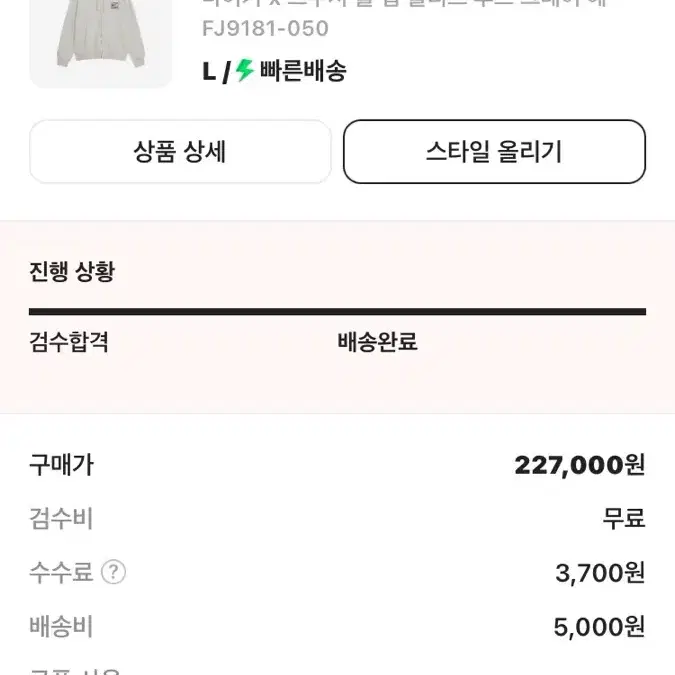Tap the 스타일 올리기 button
Image resolution: width=675 pixels, height=675 pixels.
(494, 152)
